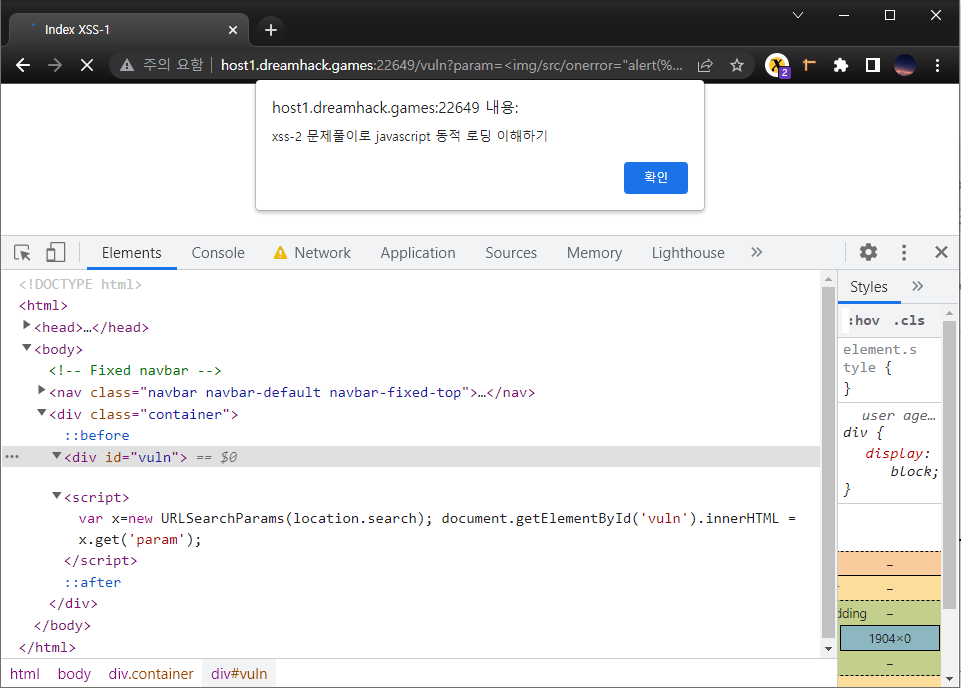961x688 pixels.
Task: Switch to the Lighthouse tab
Action: (x=688, y=252)
